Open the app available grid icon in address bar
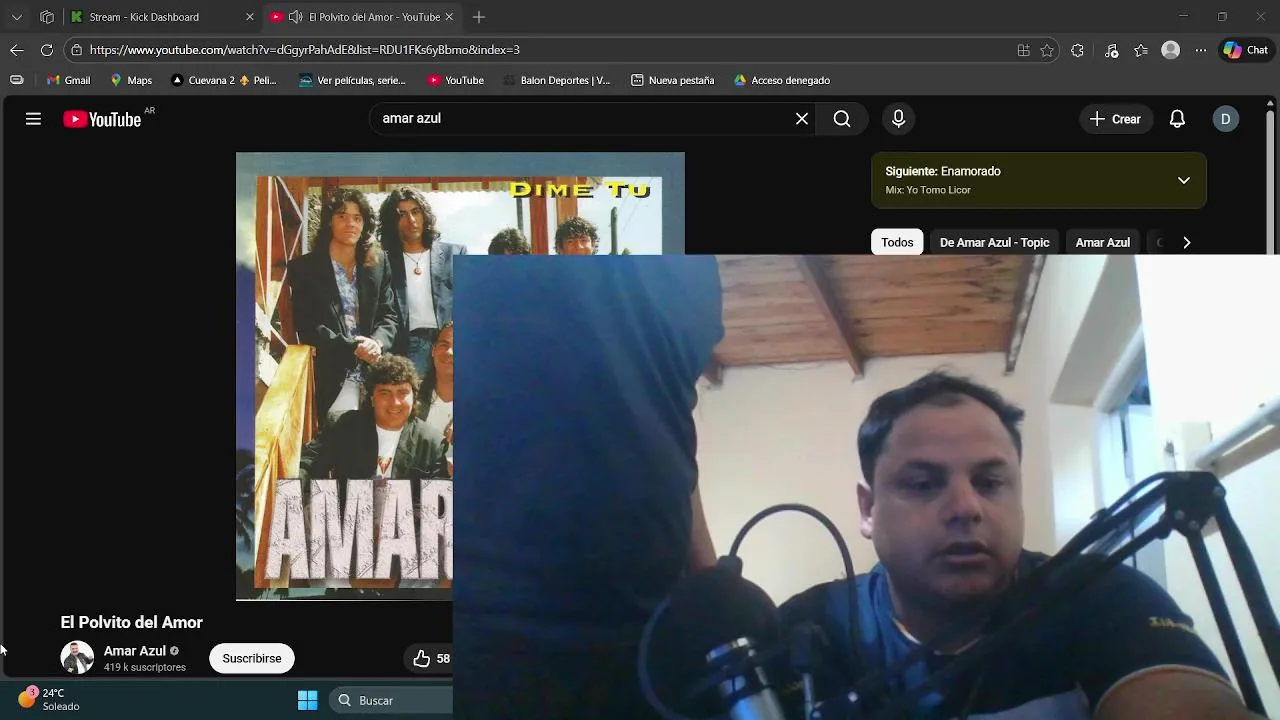The width and height of the screenshot is (1280, 720). (x=1023, y=50)
